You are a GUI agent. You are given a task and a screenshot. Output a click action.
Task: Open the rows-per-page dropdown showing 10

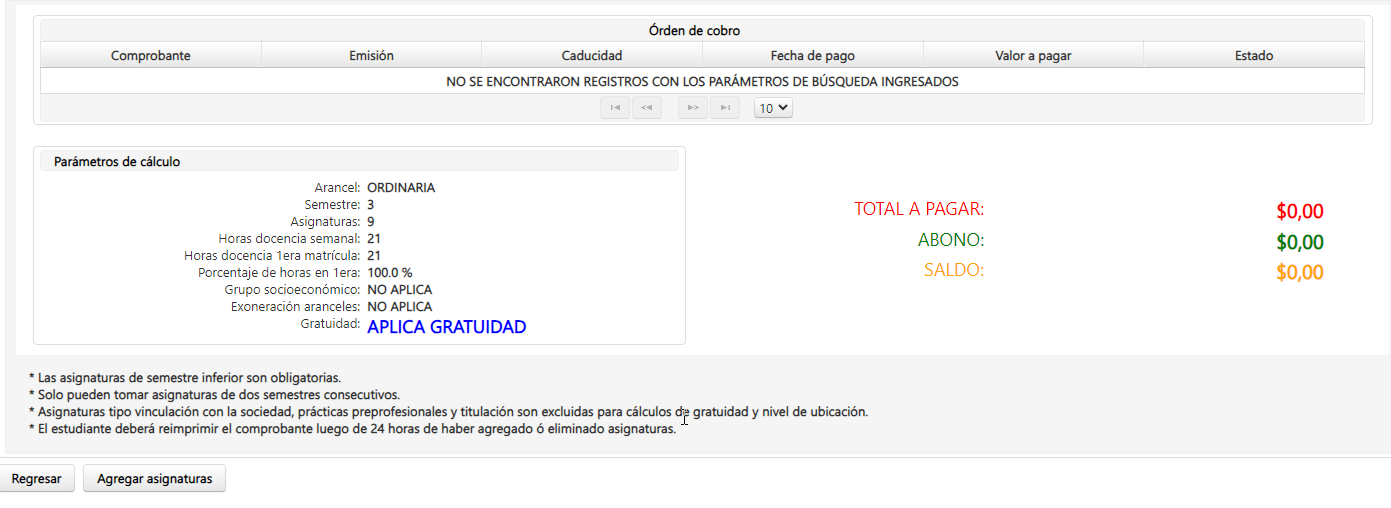(773, 108)
